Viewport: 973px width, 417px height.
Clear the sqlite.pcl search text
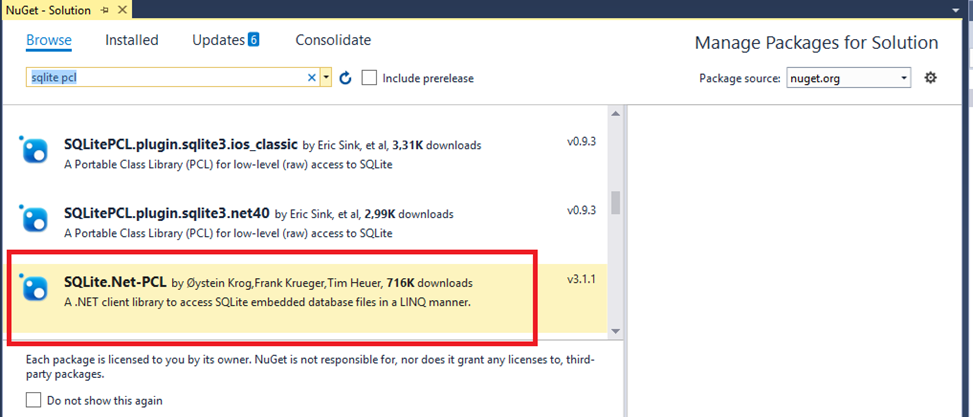point(311,78)
